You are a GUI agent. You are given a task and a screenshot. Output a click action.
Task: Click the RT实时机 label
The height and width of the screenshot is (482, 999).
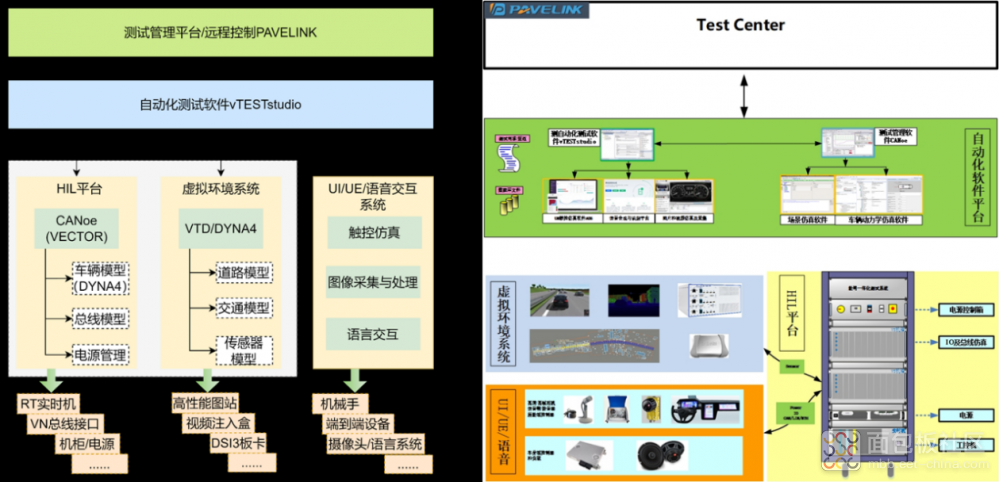pyautogui.click(x=50, y=403)
